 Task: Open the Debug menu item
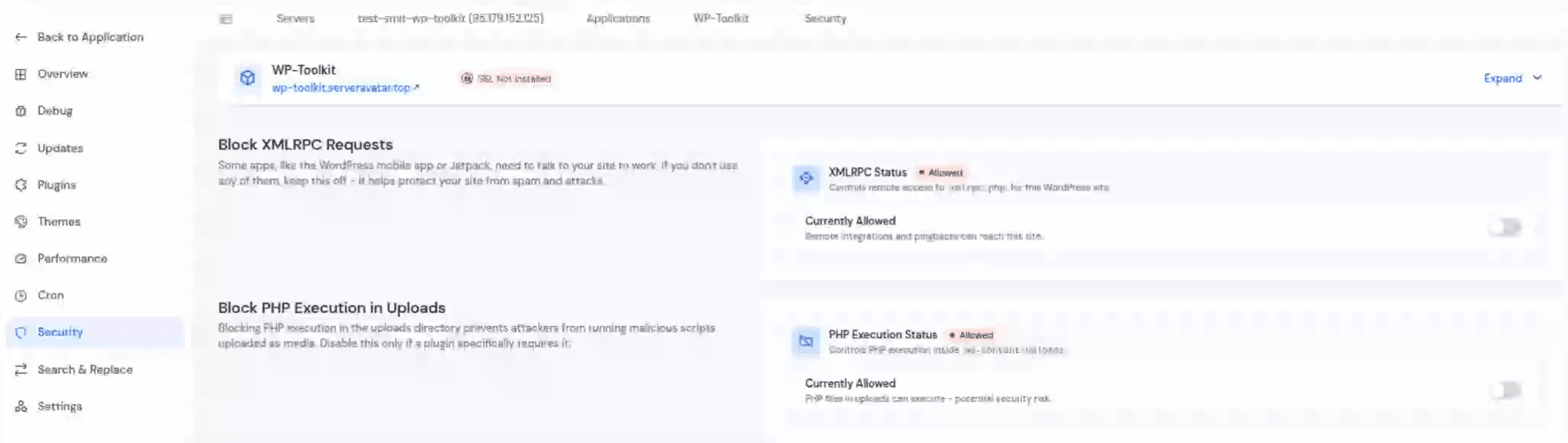(95, 111)
